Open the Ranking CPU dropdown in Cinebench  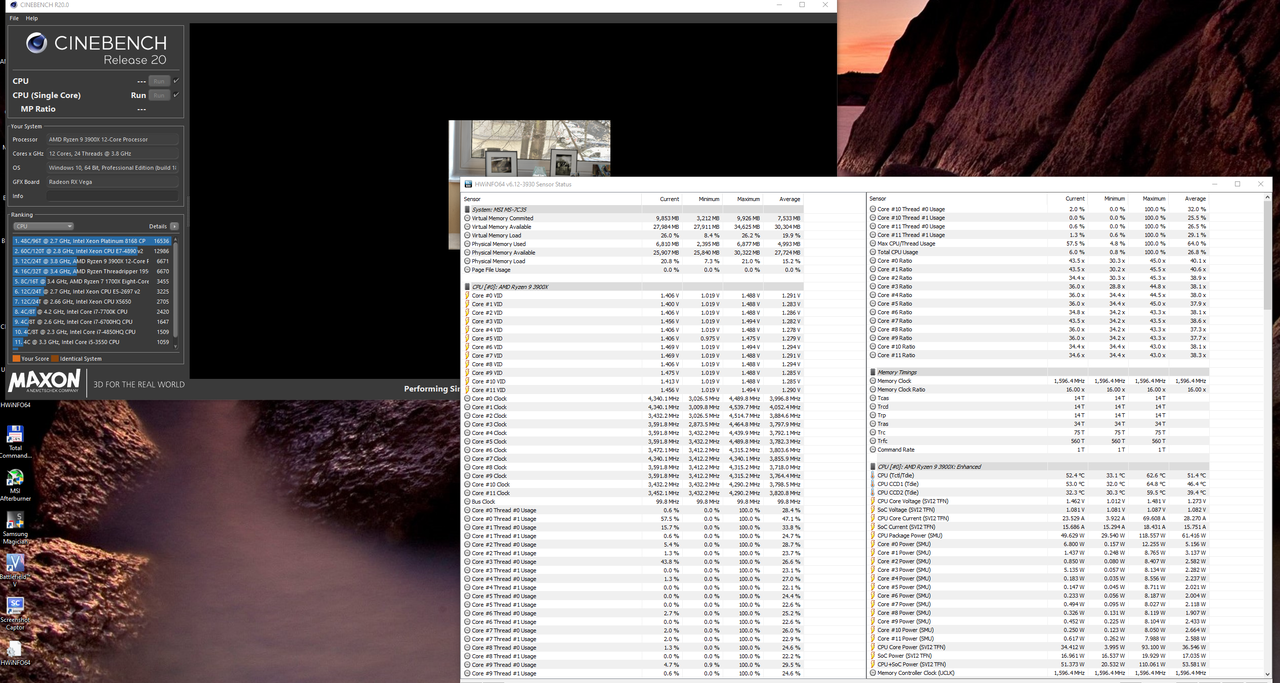[42, 226]
